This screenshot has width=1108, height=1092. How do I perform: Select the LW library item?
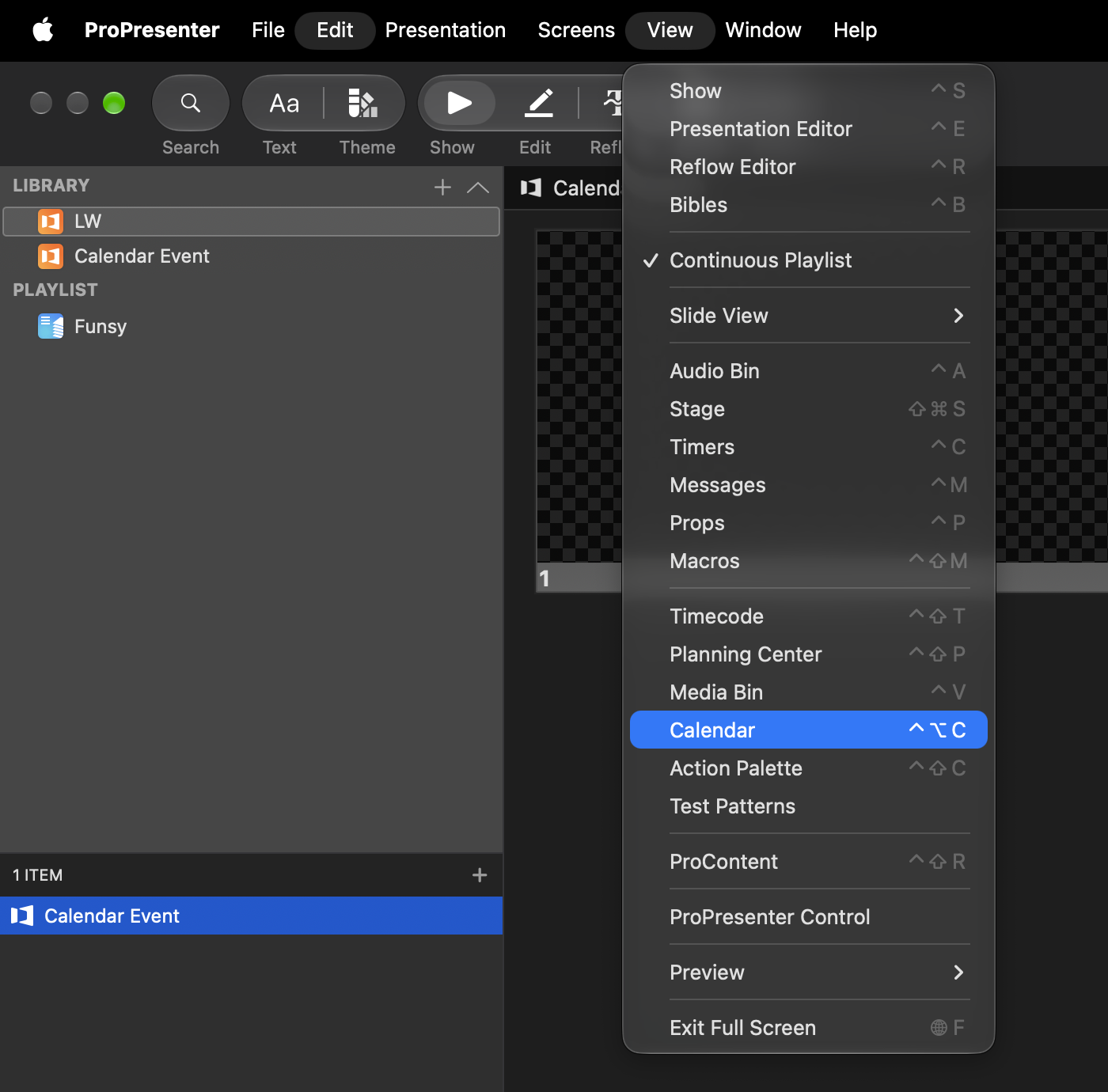pyautogui.click(x=252, y=222)
